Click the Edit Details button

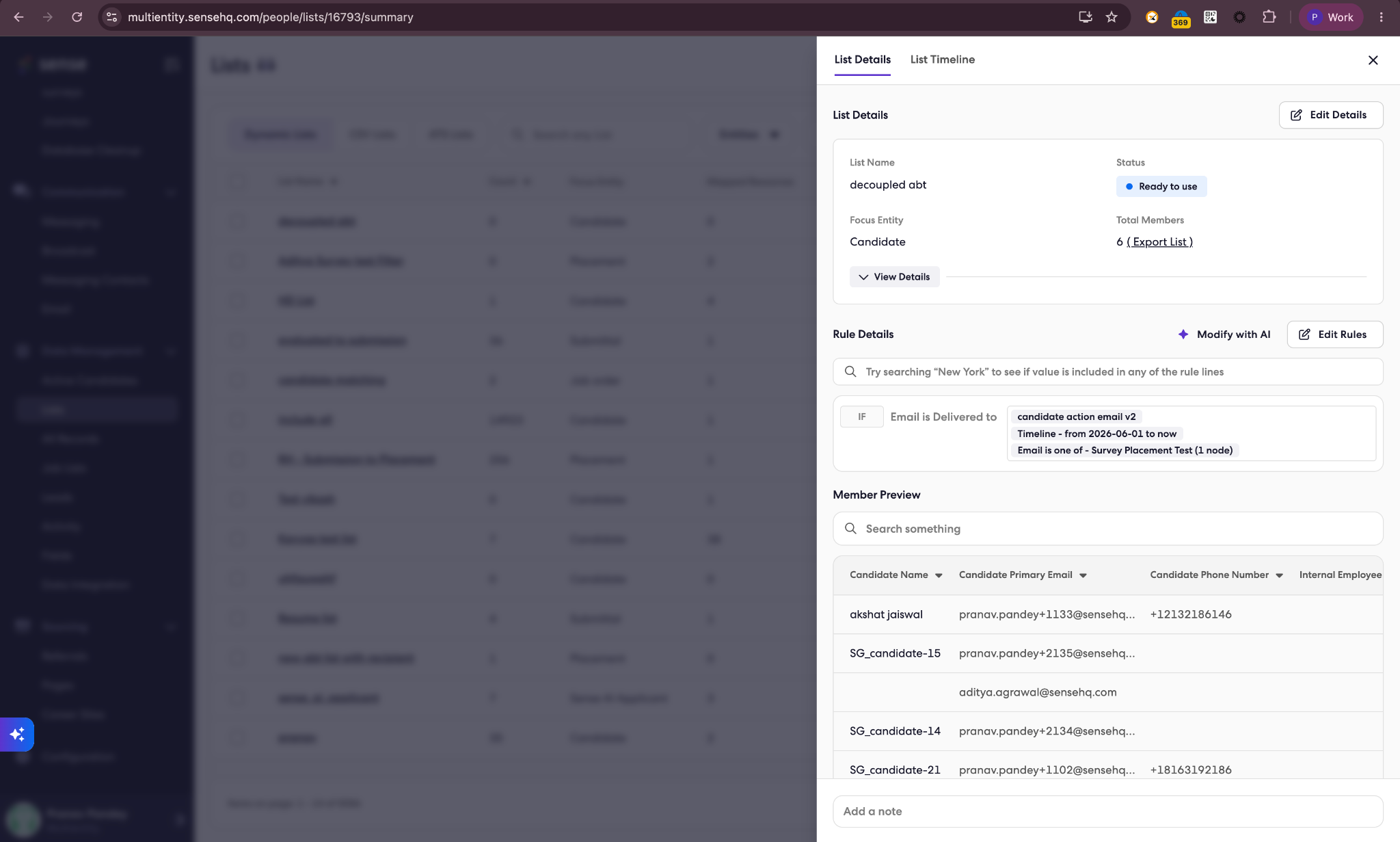pyautogui.click(x=1330, y=115)
